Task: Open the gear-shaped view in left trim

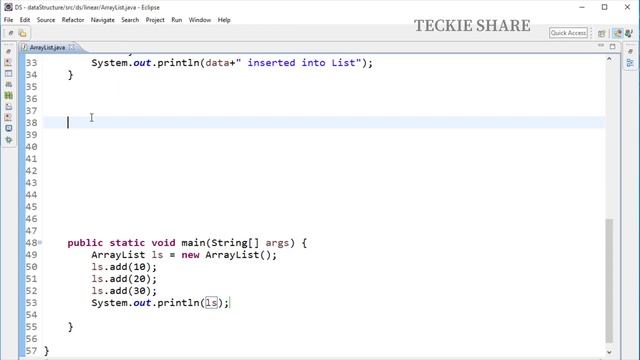Action: coord(9,140)
